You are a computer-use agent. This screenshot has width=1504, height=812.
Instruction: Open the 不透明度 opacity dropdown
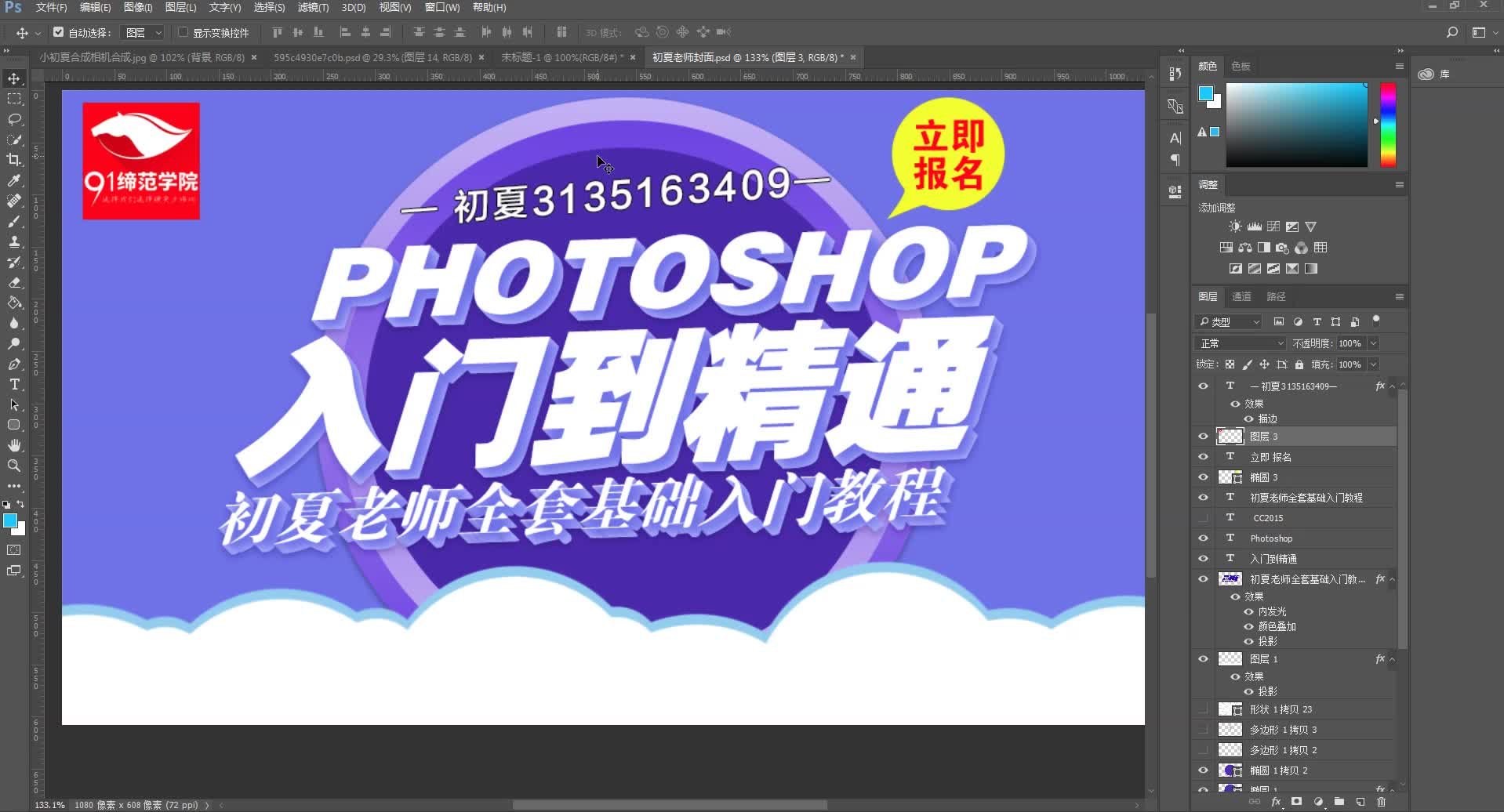tap(1374, 343)
